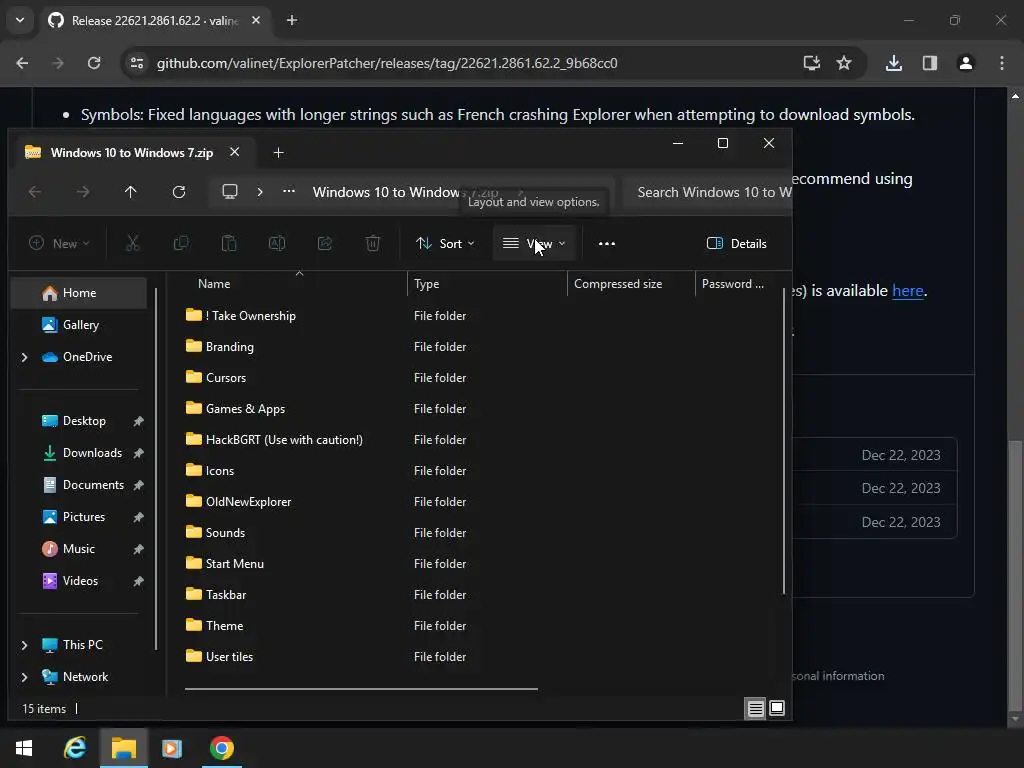Click the Explorer back arrow
This screenshot has height=768, width=1024.
35,192
